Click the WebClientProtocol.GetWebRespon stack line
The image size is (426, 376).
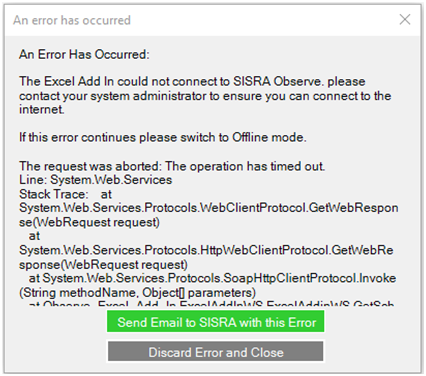click(209, 208)
